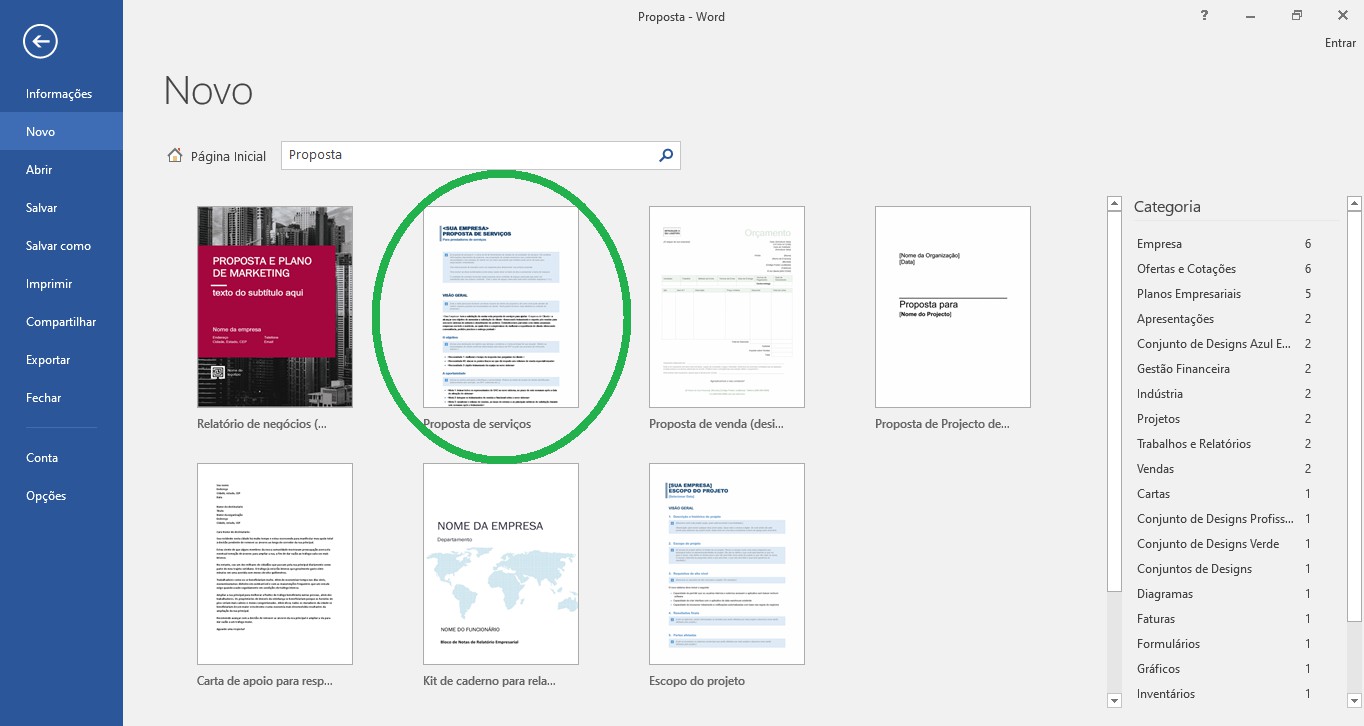1364x726 pixels.
Task: Click the Escopo do projeto caption text
Action: (697, 681)
